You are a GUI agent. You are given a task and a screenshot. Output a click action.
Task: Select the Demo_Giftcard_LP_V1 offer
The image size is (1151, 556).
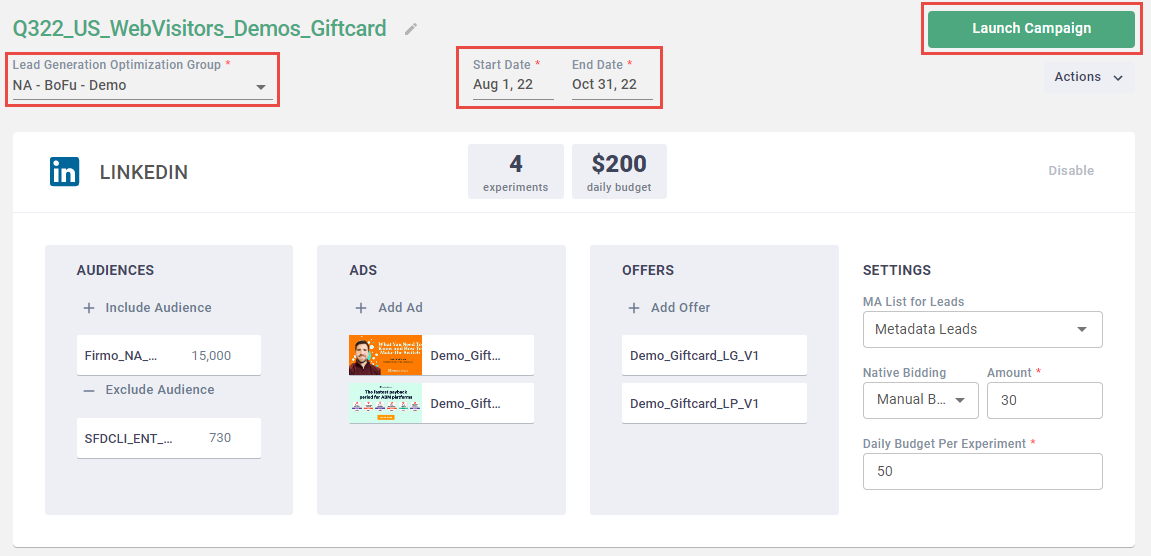(x=713, y=403)
